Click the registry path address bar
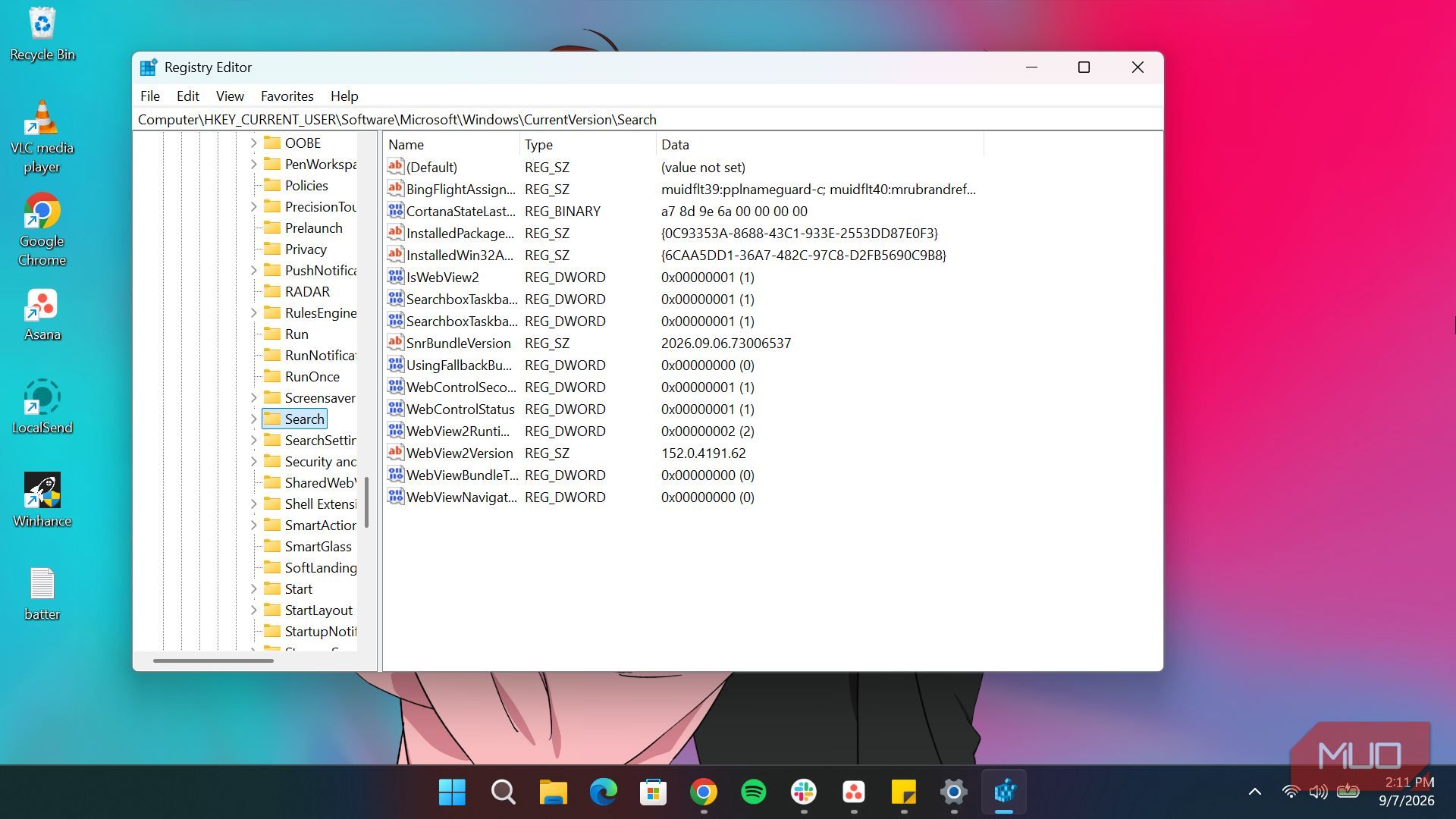The height and width of the screenshot is (819, 1456). point(648,120)
